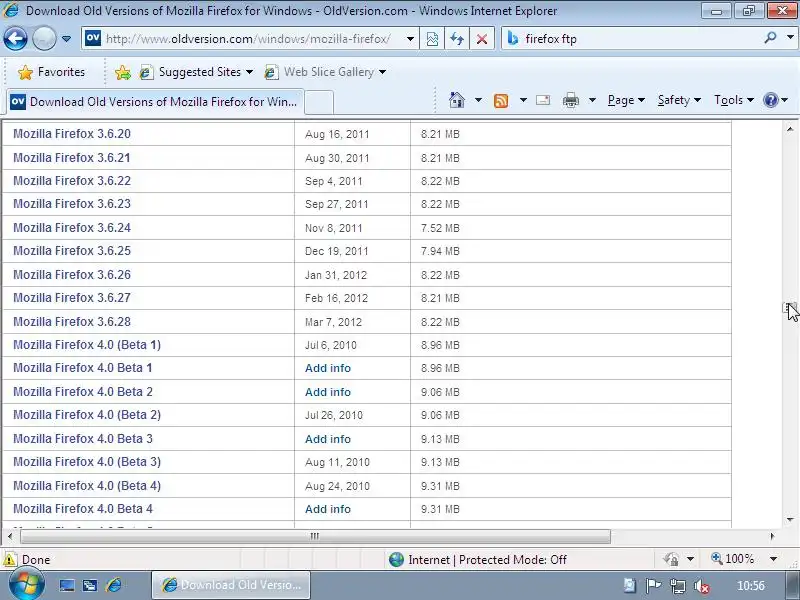Open the Windows Start orb
800x600 pixels.
[x=26, y=584]
